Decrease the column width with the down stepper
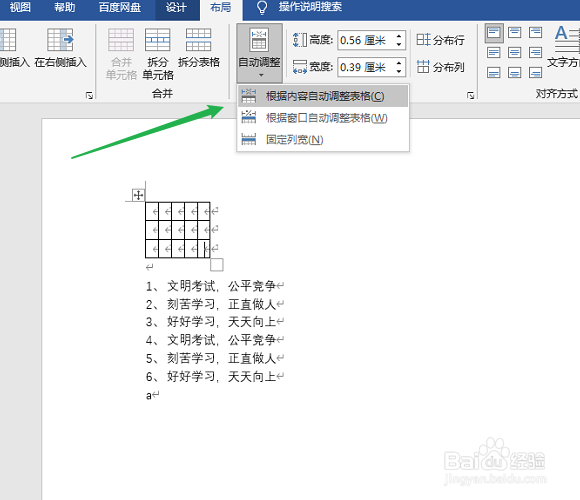The width and height of the screenshot is (580, 500). [x=399, y=71]
